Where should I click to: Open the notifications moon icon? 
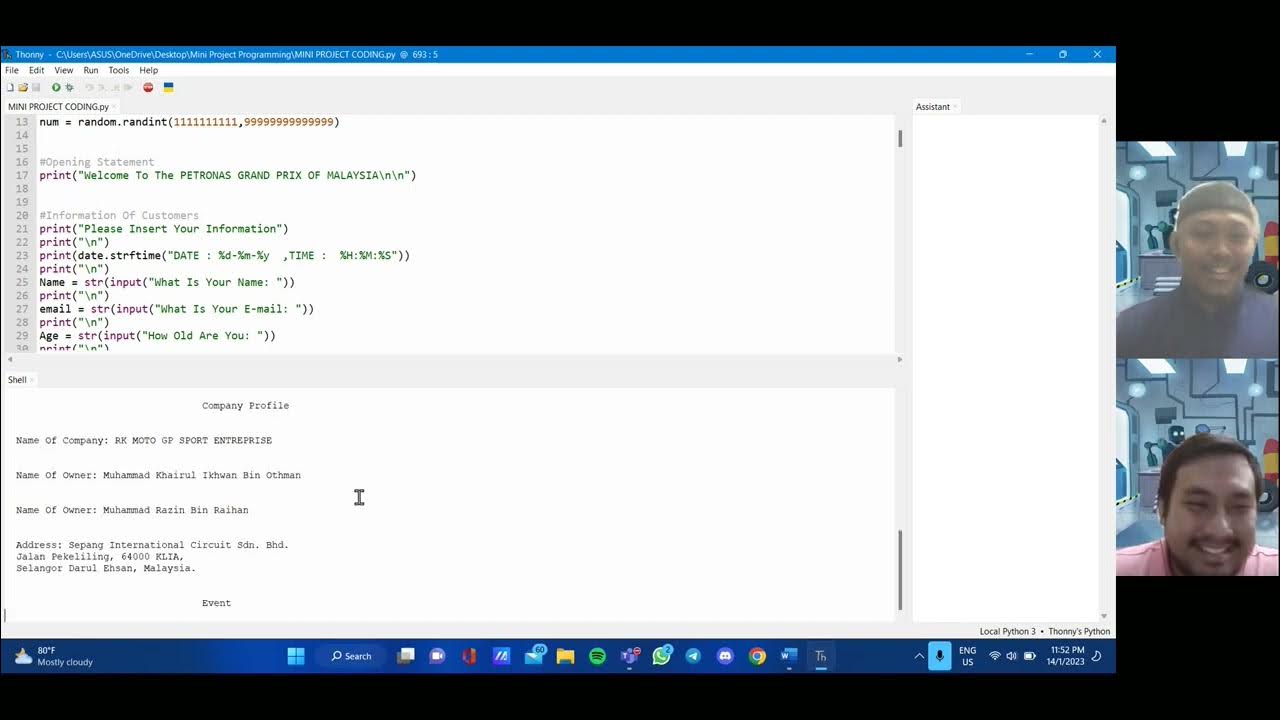1096,656
